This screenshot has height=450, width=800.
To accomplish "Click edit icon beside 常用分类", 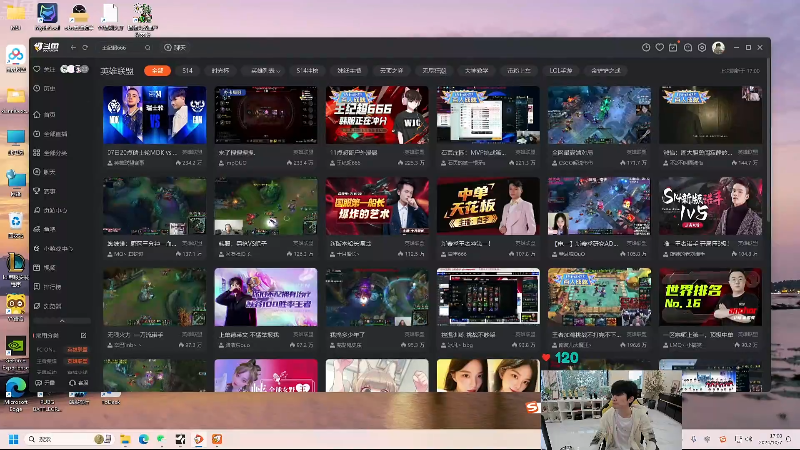I will tap(83, 336).
